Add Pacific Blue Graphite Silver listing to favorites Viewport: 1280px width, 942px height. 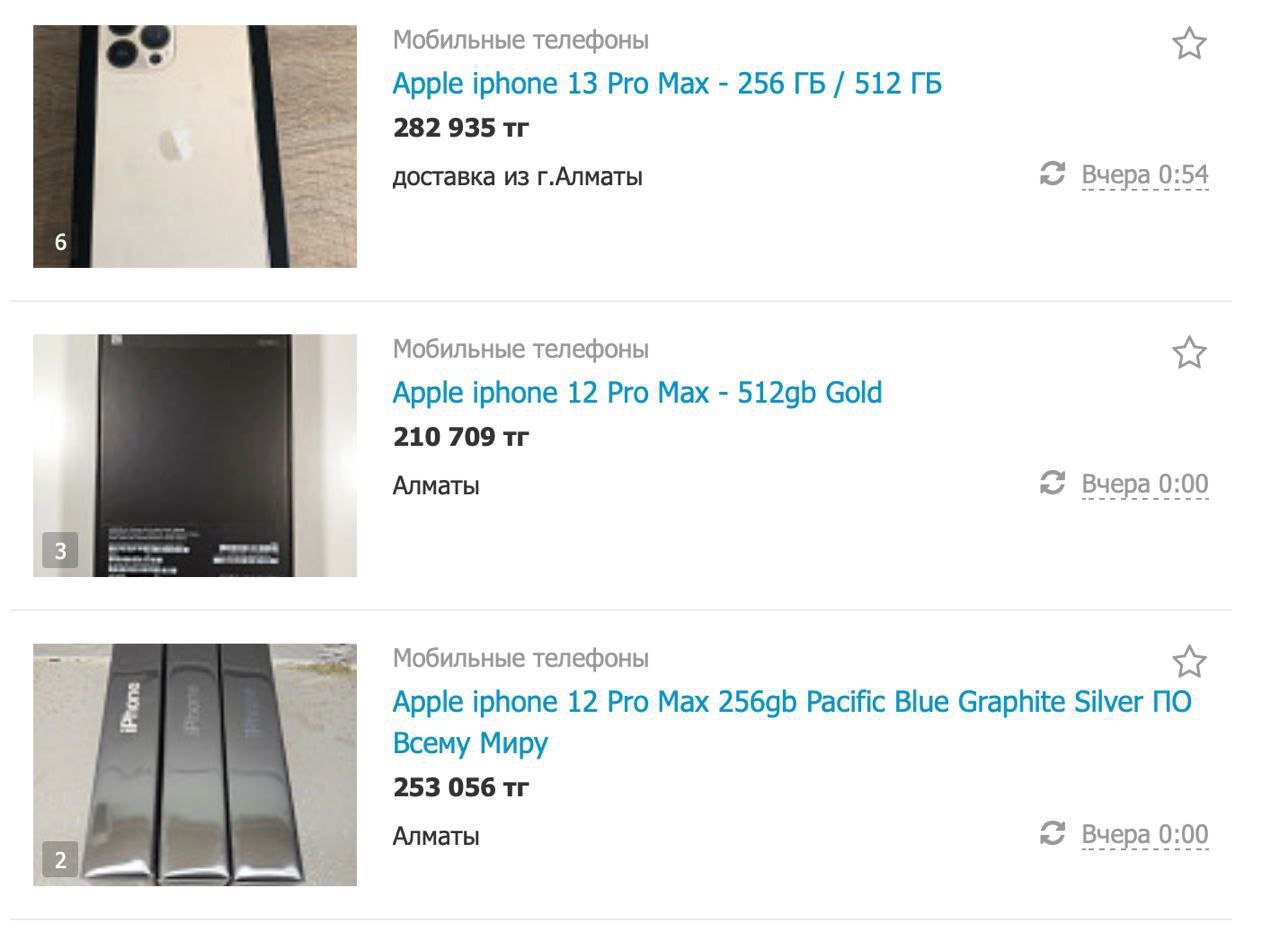pyautogui.click(x=1189, y=662)
